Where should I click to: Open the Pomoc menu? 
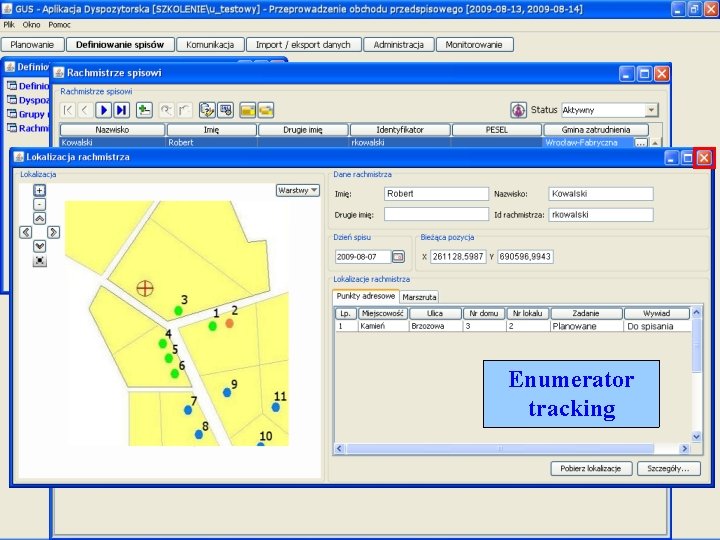coord(59,25)
